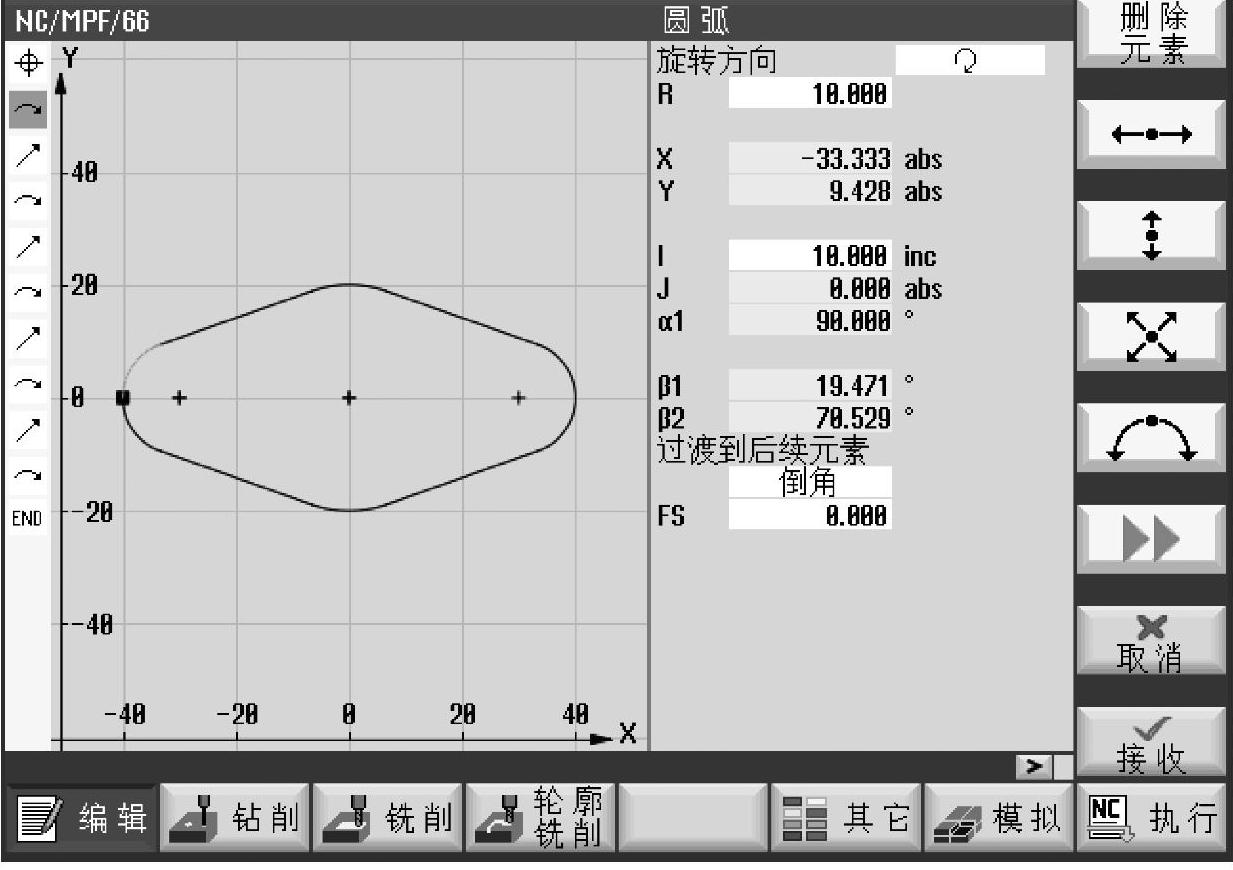Click the horizontal stretch arrows softkey
Viewport: 1233px width, 870px height.
click(x=1151, y=135)
